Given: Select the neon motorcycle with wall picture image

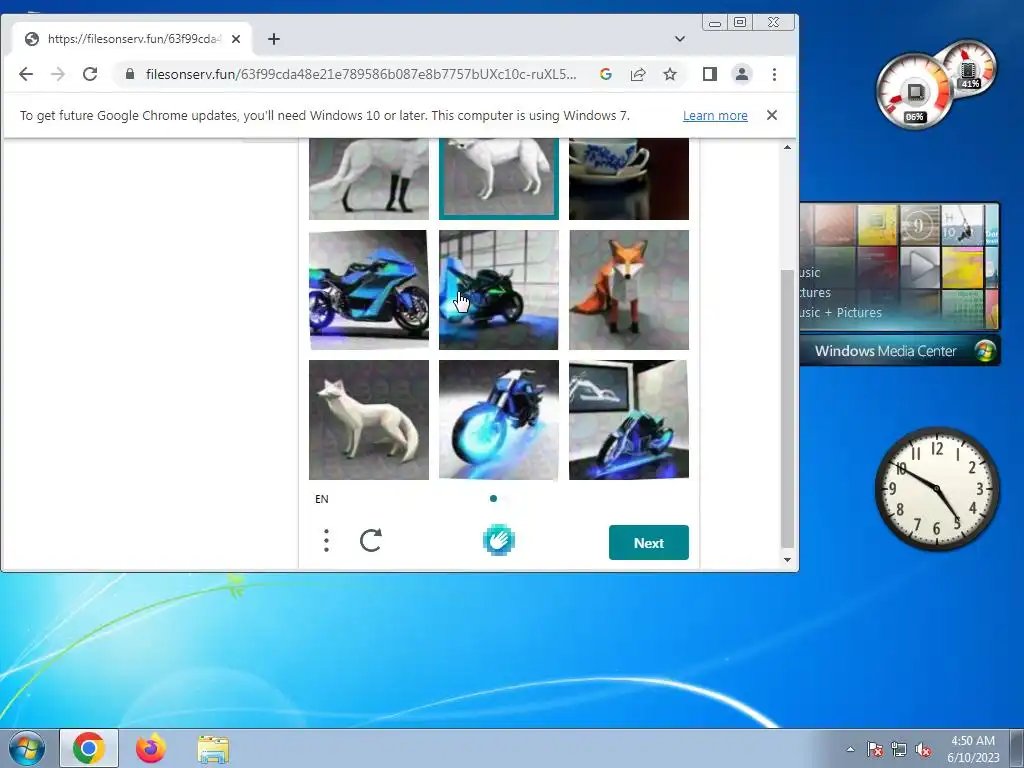Looking at the screenshot, I should (x=629, y=420).
